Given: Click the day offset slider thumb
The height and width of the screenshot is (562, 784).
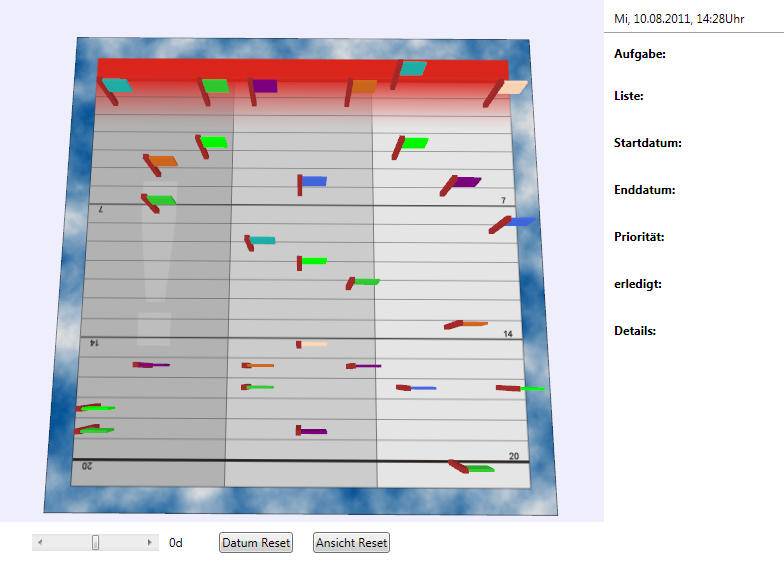Looking at the screenshot, I should [x=96, y=542].
